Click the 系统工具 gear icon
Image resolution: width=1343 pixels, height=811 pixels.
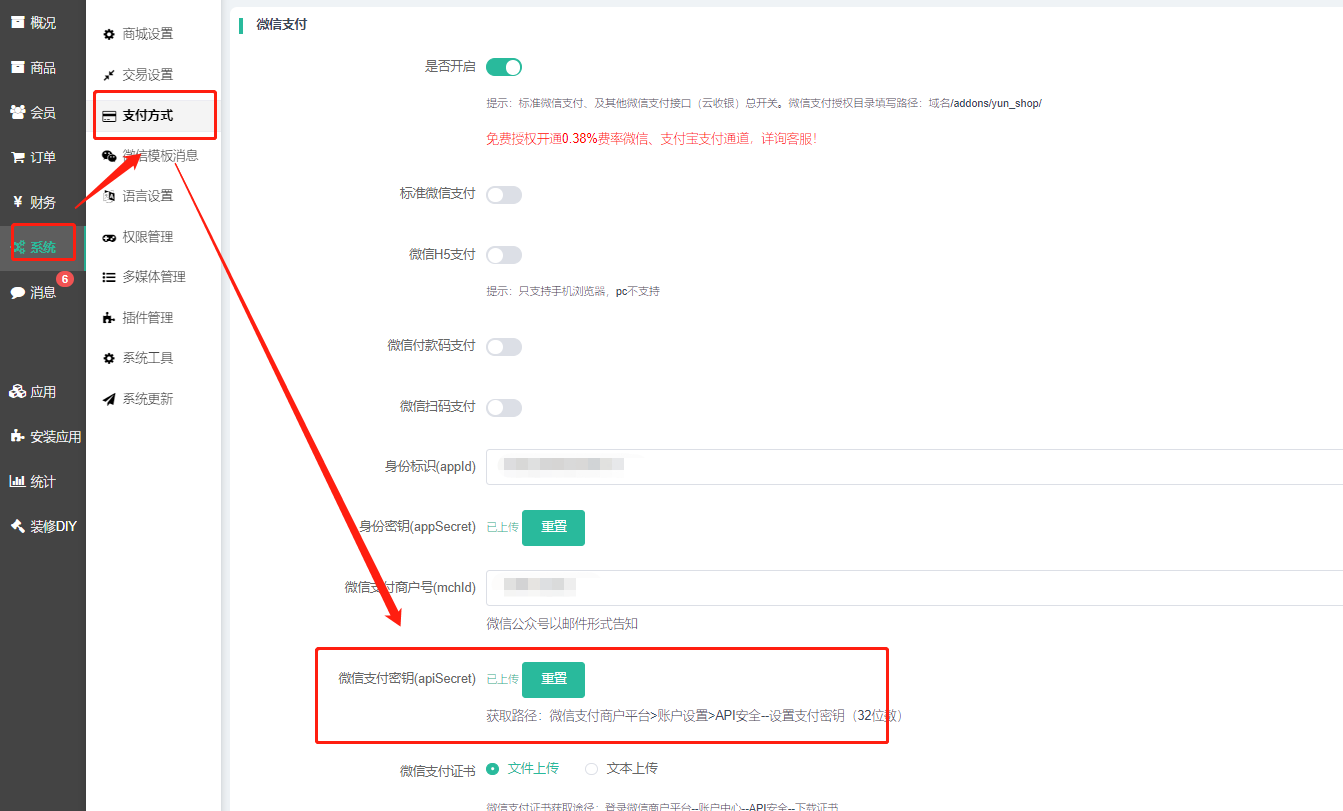[109, 358]
